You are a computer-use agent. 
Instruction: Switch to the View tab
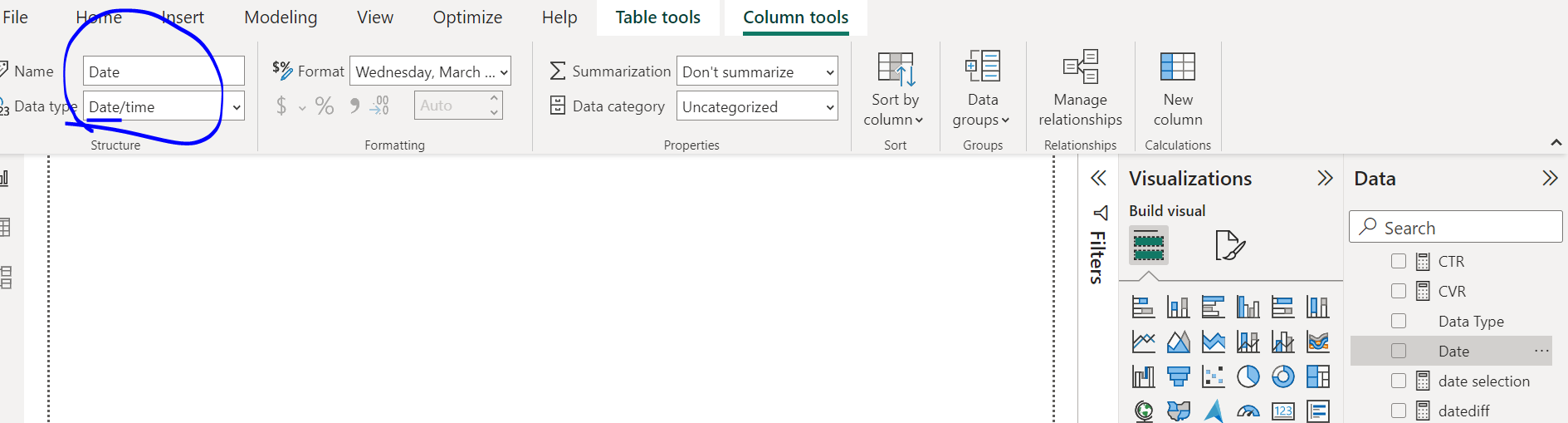(x=375, y=17)
